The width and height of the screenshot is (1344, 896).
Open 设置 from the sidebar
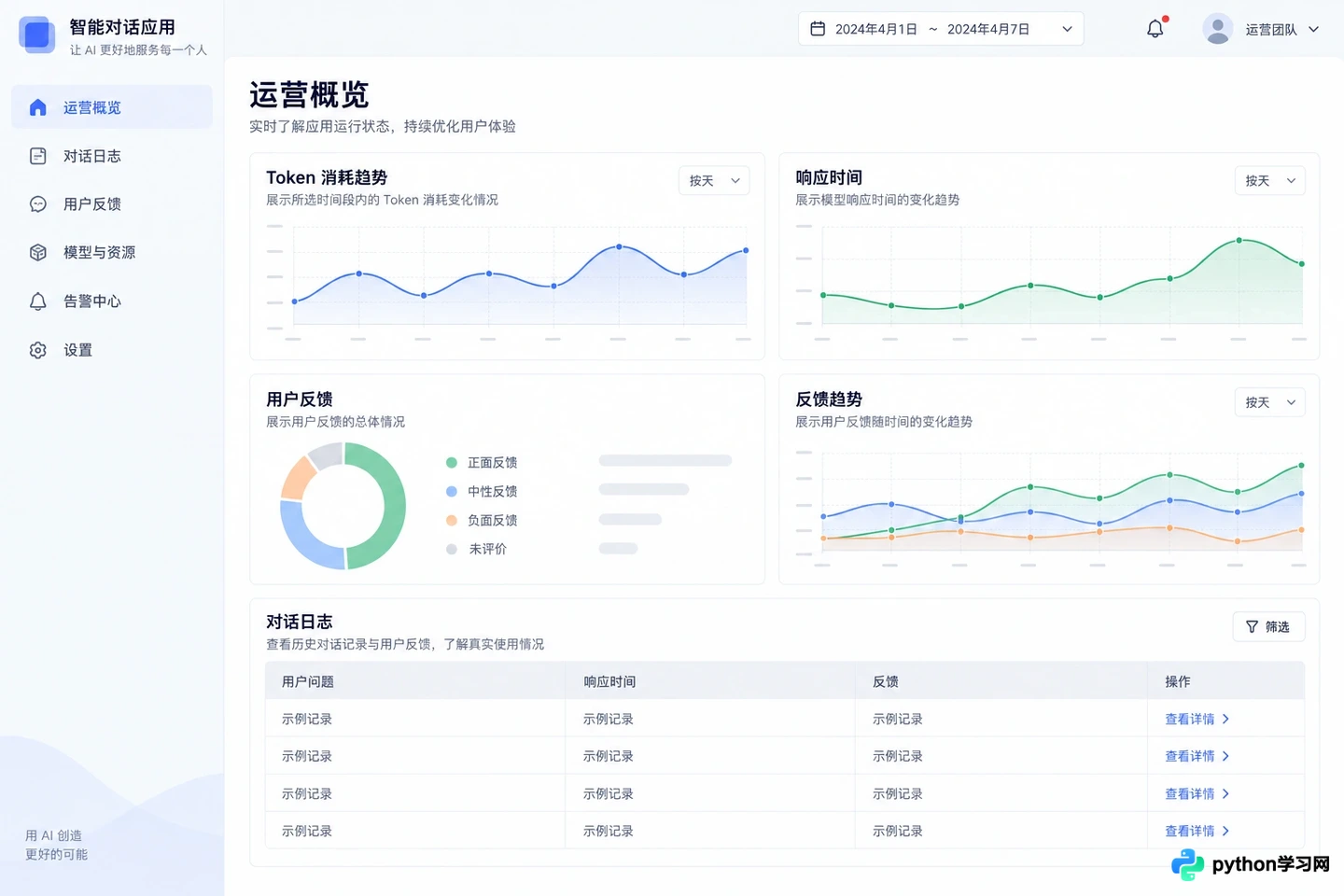point(112,350)
